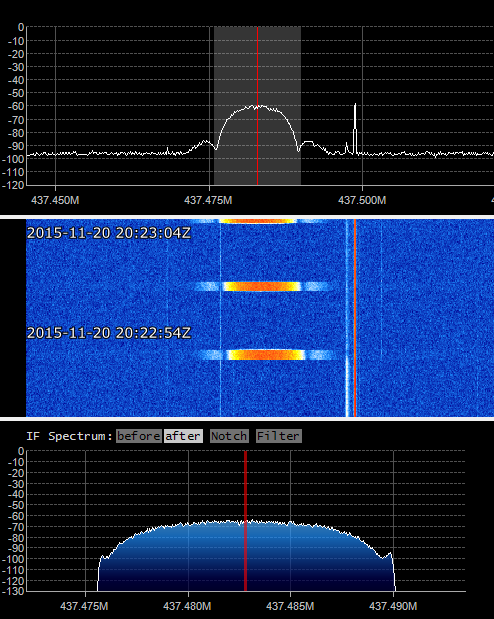This screenshot has height=619, width=494.
Task: Click the 437.475M frequency label in top spectrum
Action: point(208,200)
